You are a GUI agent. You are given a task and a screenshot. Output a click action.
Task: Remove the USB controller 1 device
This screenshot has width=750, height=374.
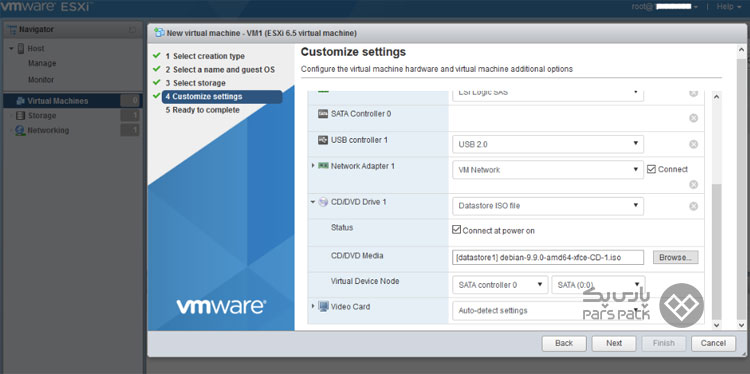point(693,144)
